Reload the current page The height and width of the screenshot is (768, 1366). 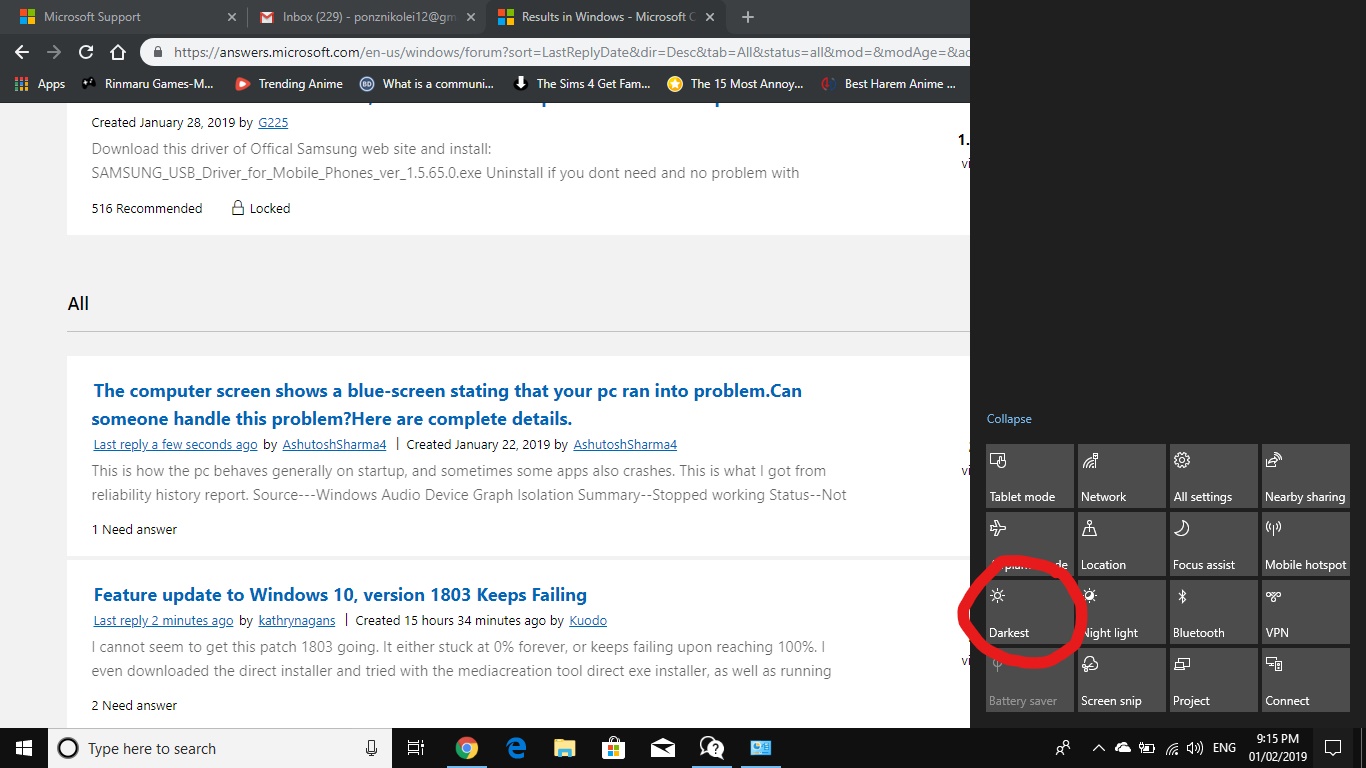86,52
